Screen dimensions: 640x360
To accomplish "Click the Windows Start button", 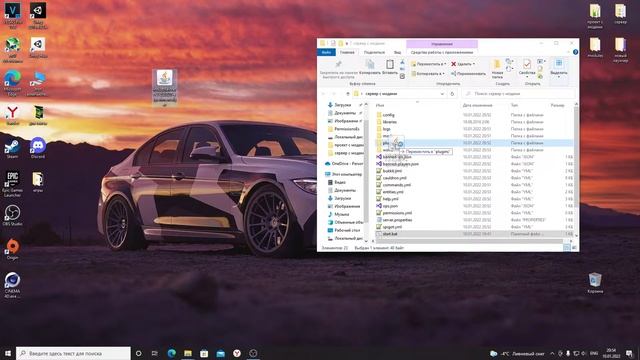I will [7, 353].
